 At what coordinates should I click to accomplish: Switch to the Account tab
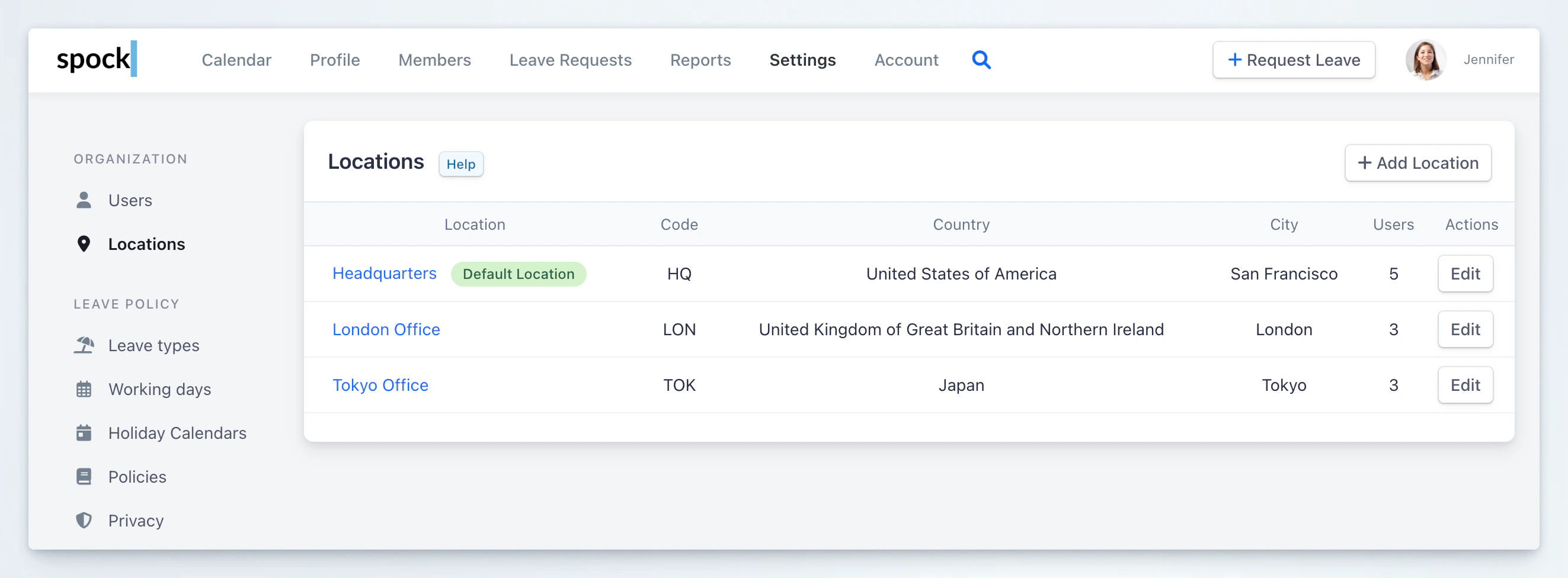coord(906,60)
